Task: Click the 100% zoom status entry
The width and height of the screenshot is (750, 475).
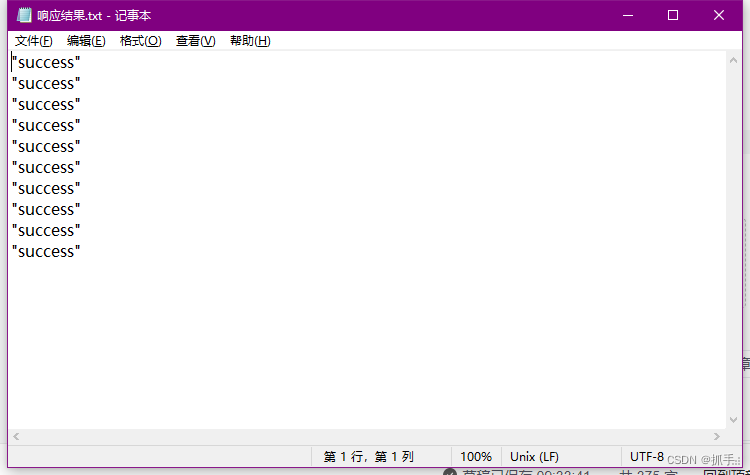Action: click(476, 457)
